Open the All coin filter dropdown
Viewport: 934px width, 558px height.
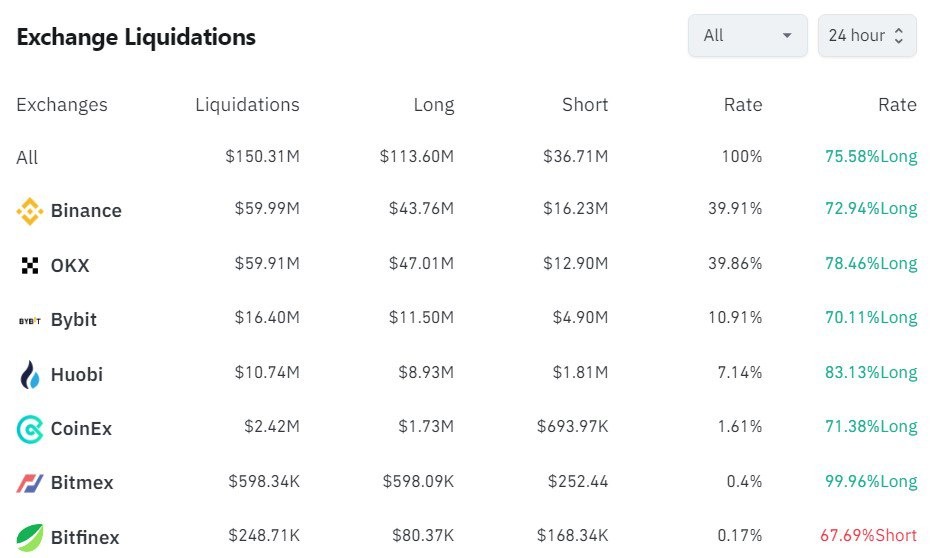747,36
